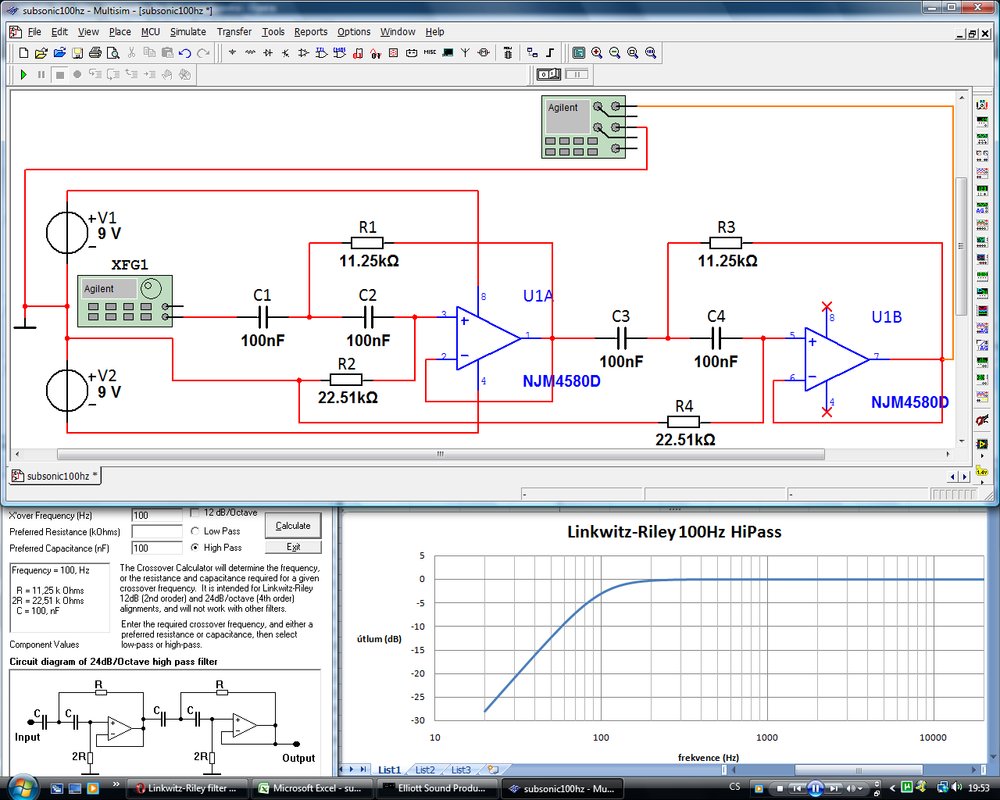
Task: Open the analog op-amp component group
Action: coord(304,53)
